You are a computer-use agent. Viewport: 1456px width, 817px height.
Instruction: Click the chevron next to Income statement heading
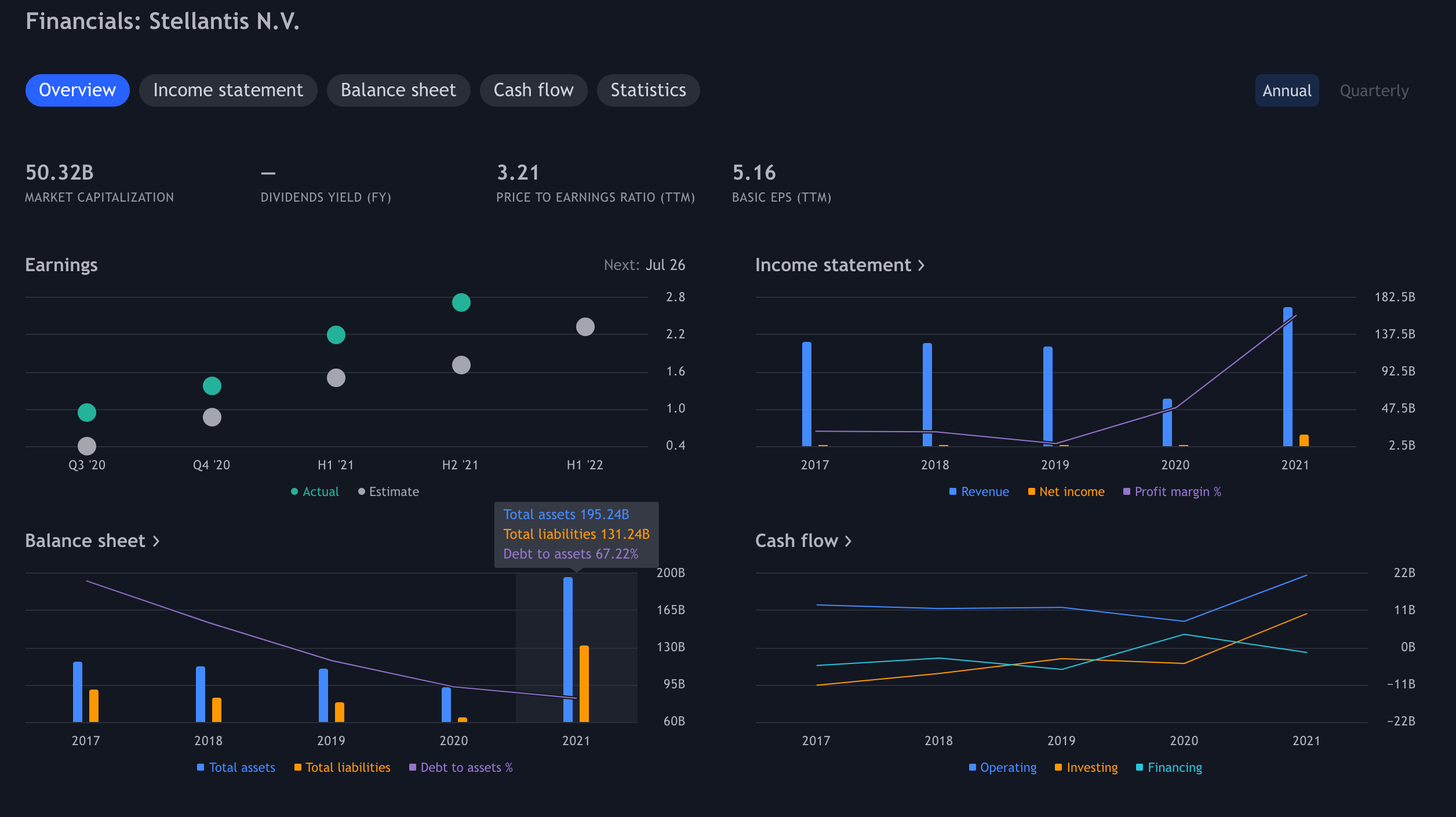(921, 265)
